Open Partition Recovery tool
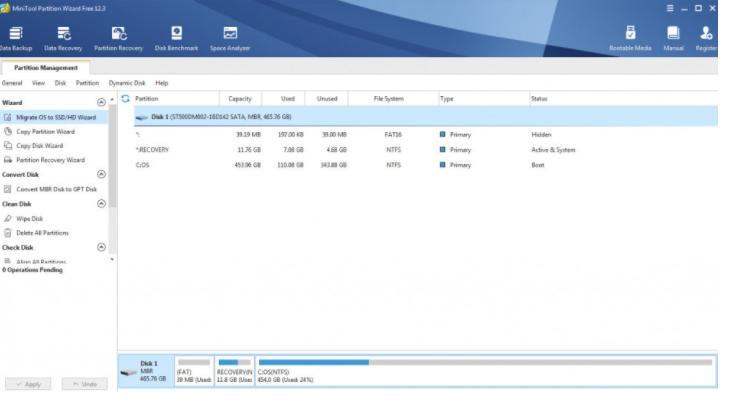This screenshot has height=402, width=748. coord(118,39)
